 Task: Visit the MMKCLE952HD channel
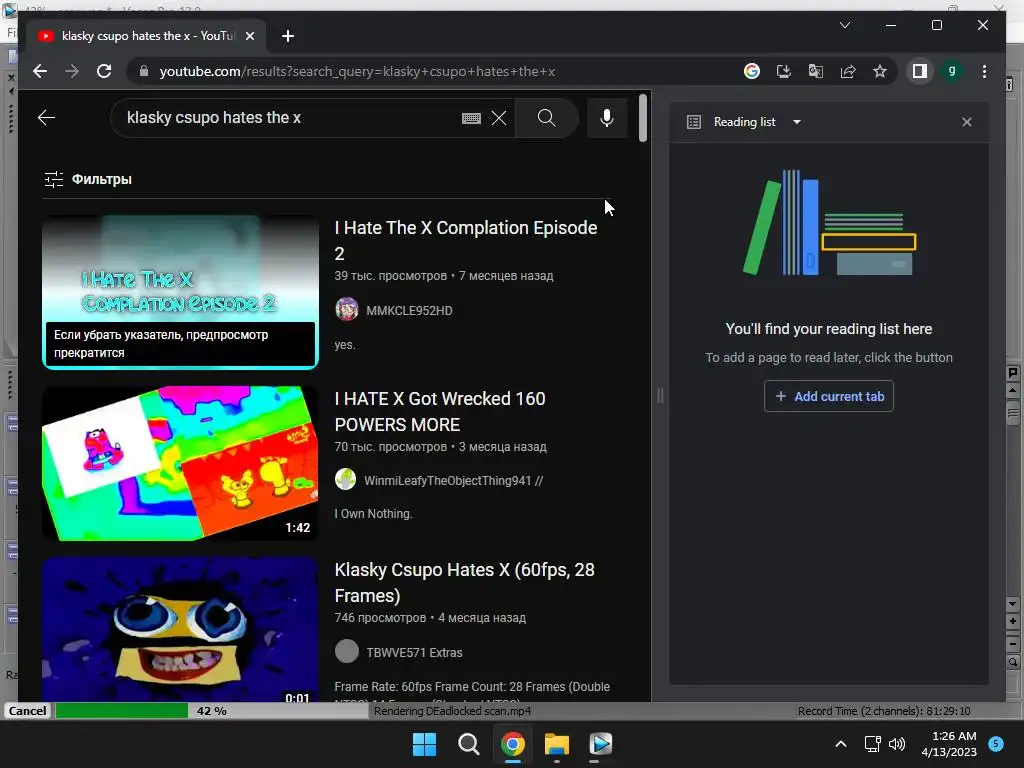409,311
